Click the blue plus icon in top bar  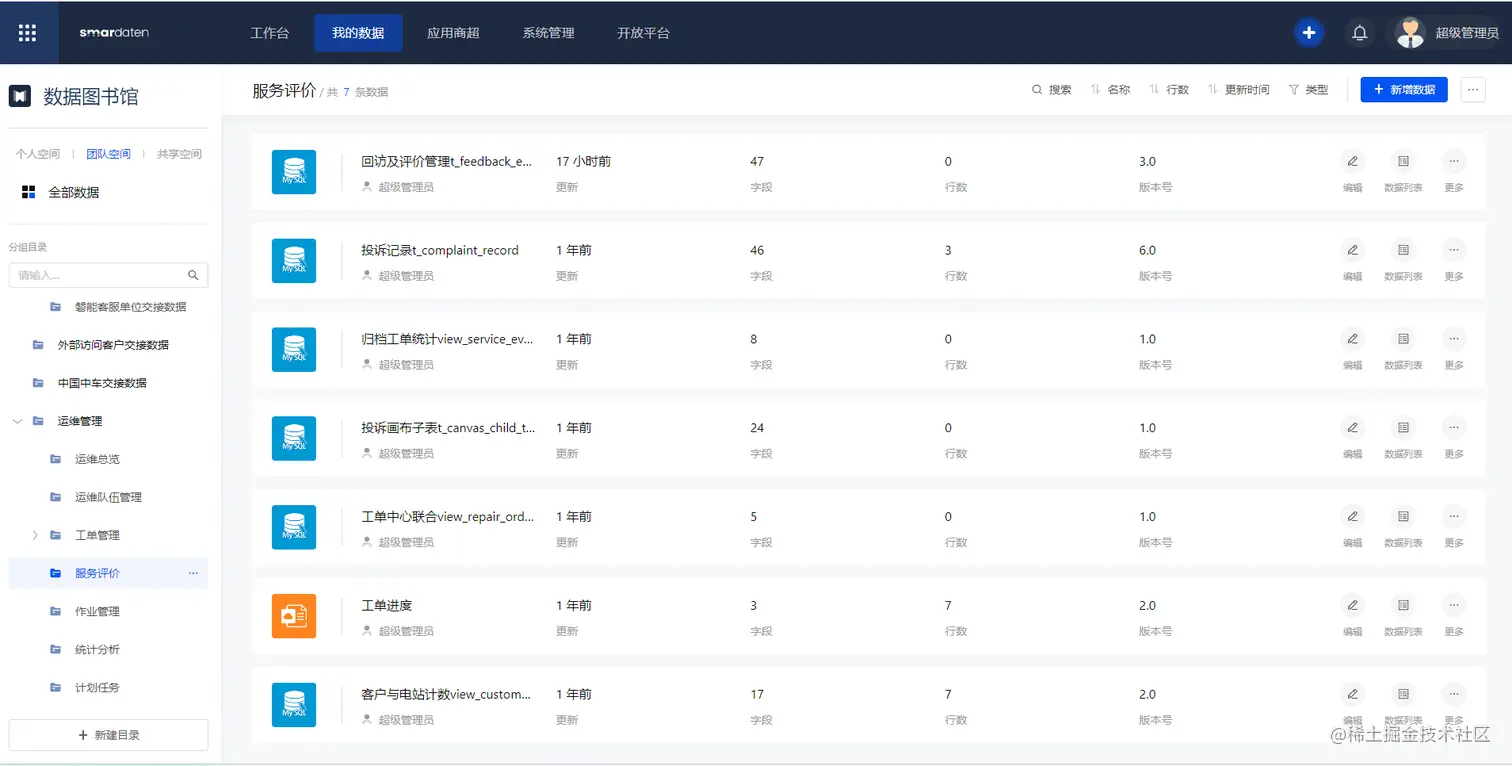click(1308, 32)
